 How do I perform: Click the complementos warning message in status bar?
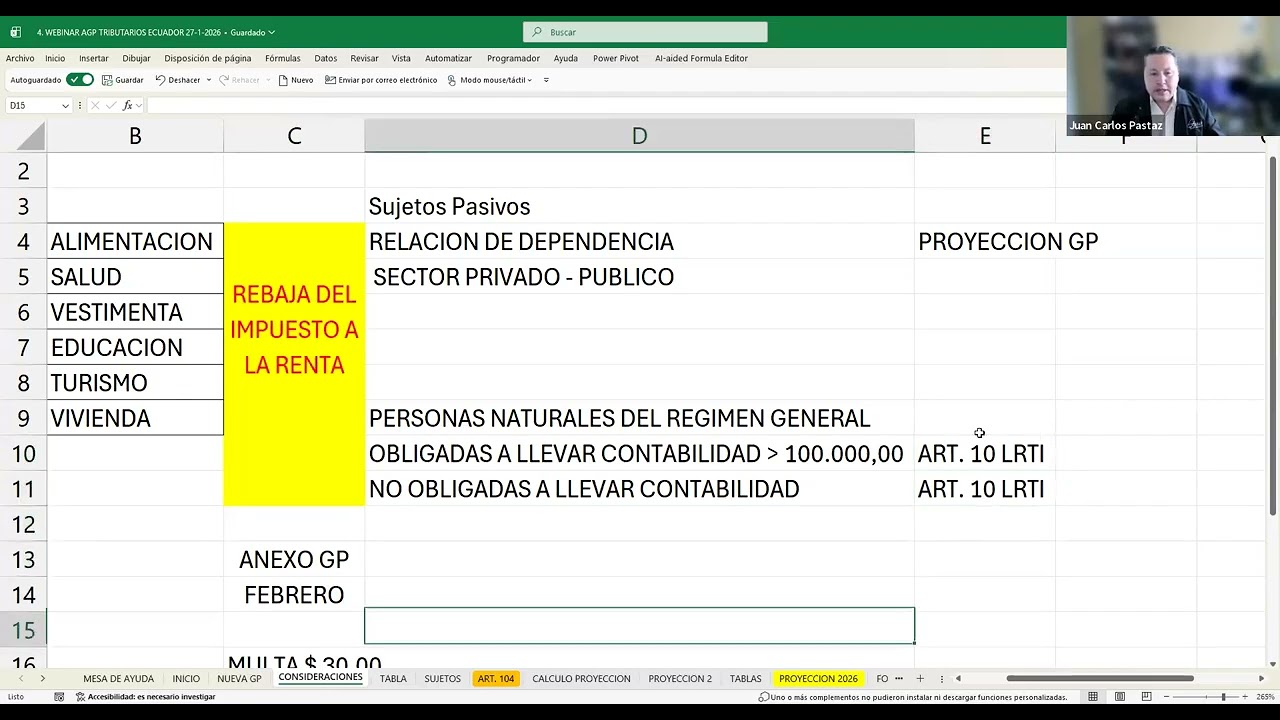pyautogui.click(x=913, y=697)
